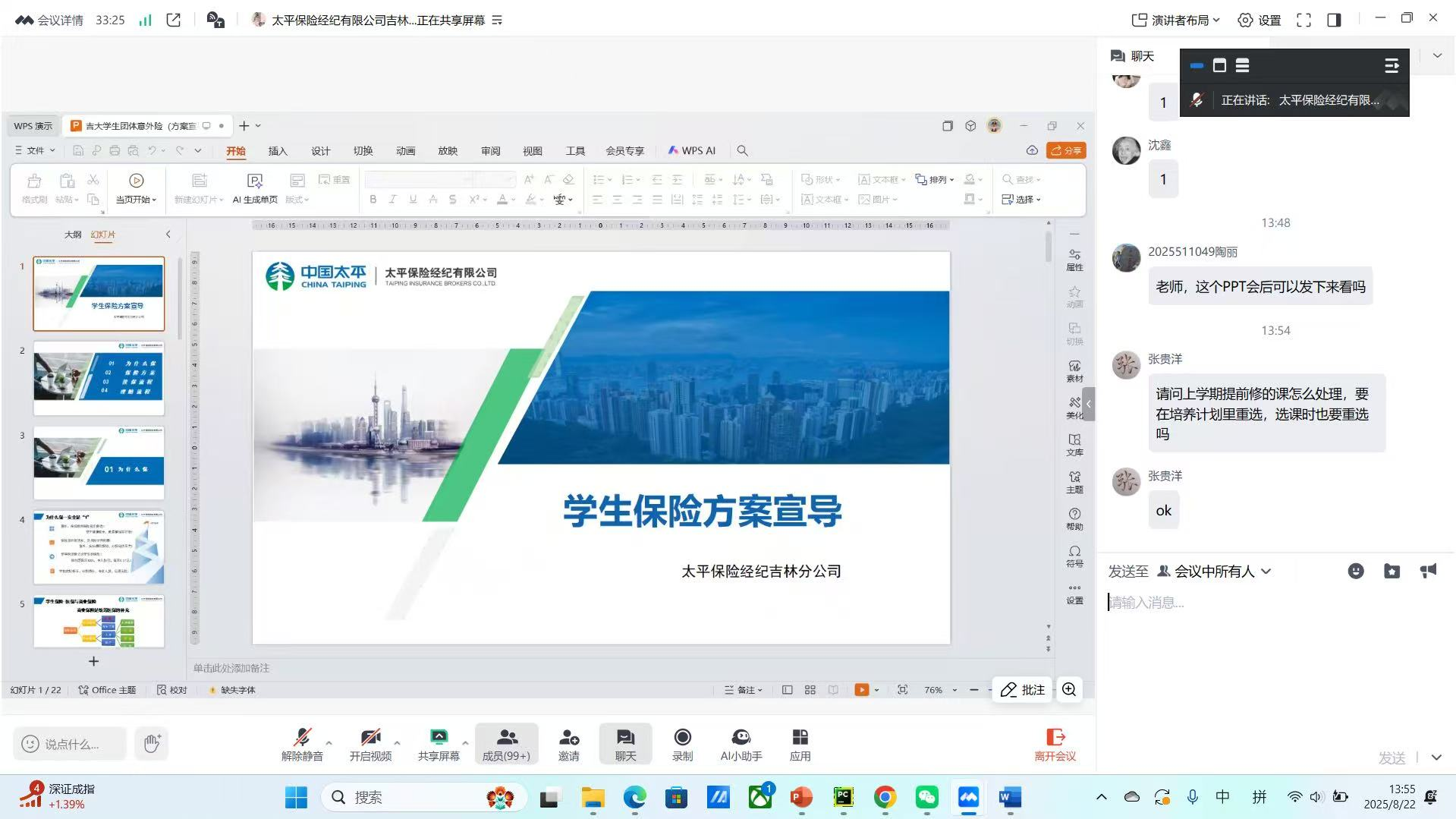
Task: Click the WPS zoom-out minus control
Action: [973, 690]
